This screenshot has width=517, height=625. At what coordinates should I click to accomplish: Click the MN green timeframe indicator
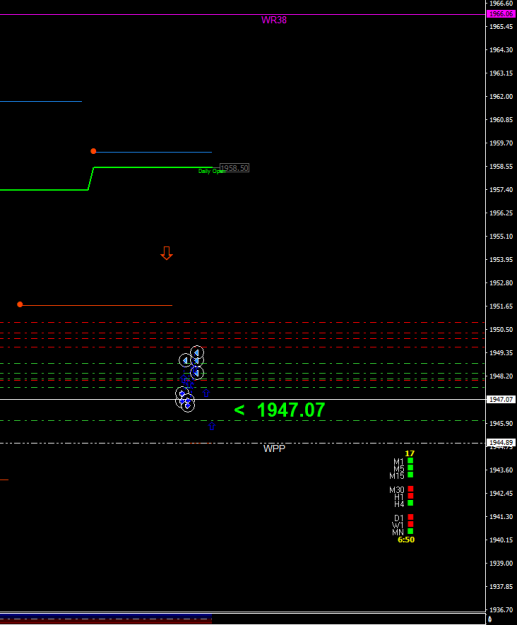(411, 531)
